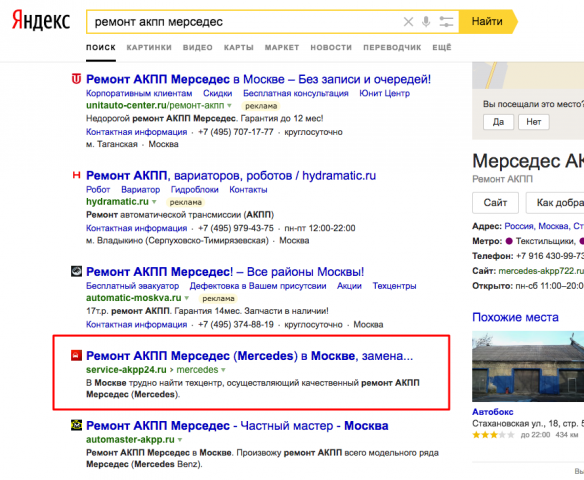Open the address link Россия, Москва
This screenshot has height=480, width=584.
tap(544, 226)
